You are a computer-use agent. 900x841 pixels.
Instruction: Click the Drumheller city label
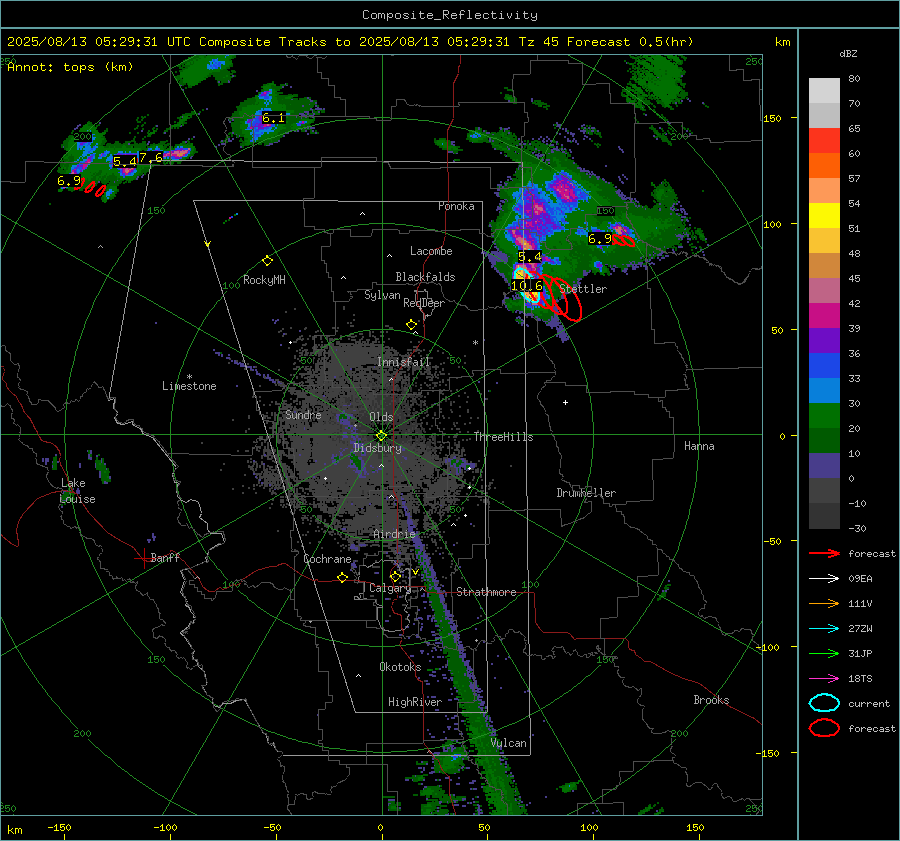[x=586, y=493]
